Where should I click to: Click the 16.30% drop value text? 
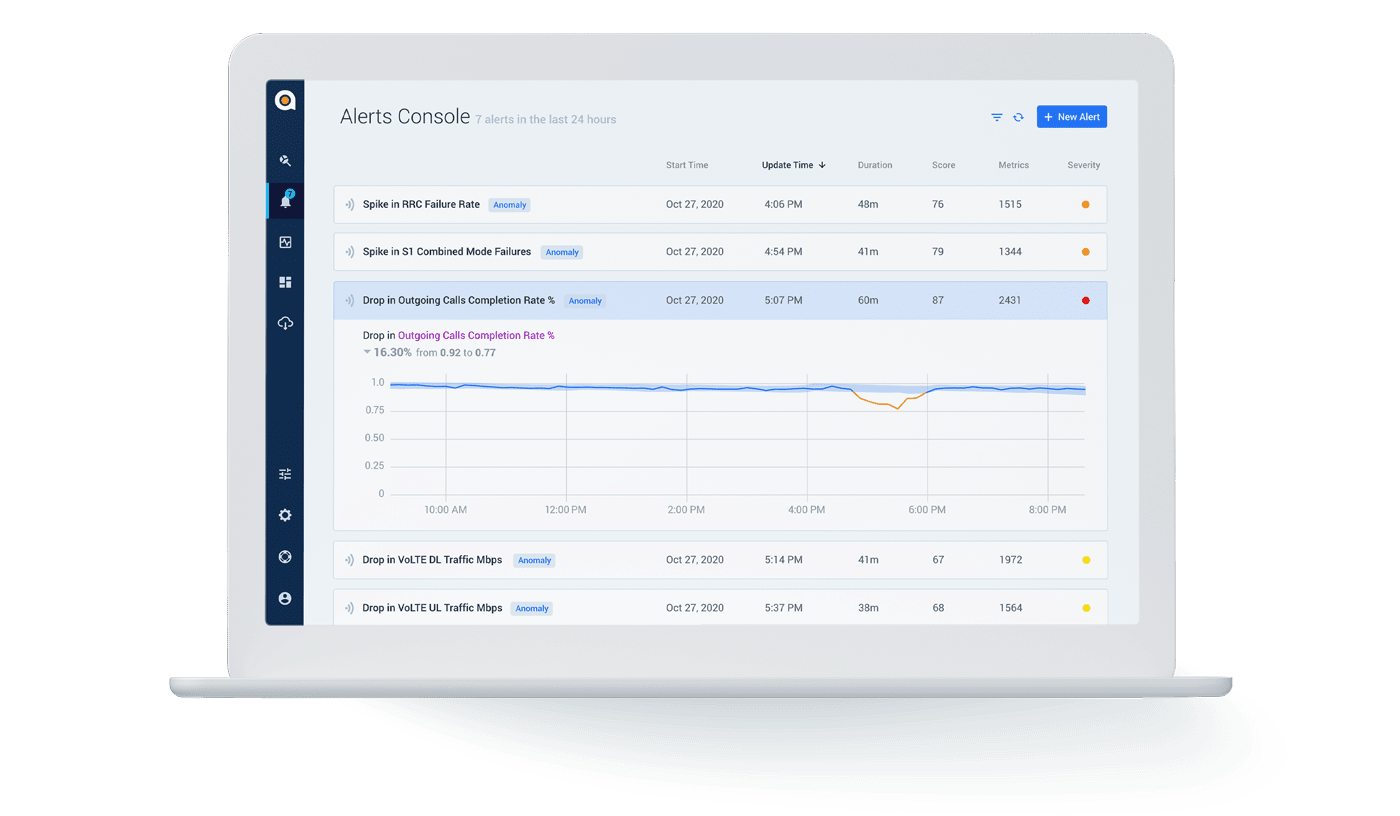pos(393,353)
